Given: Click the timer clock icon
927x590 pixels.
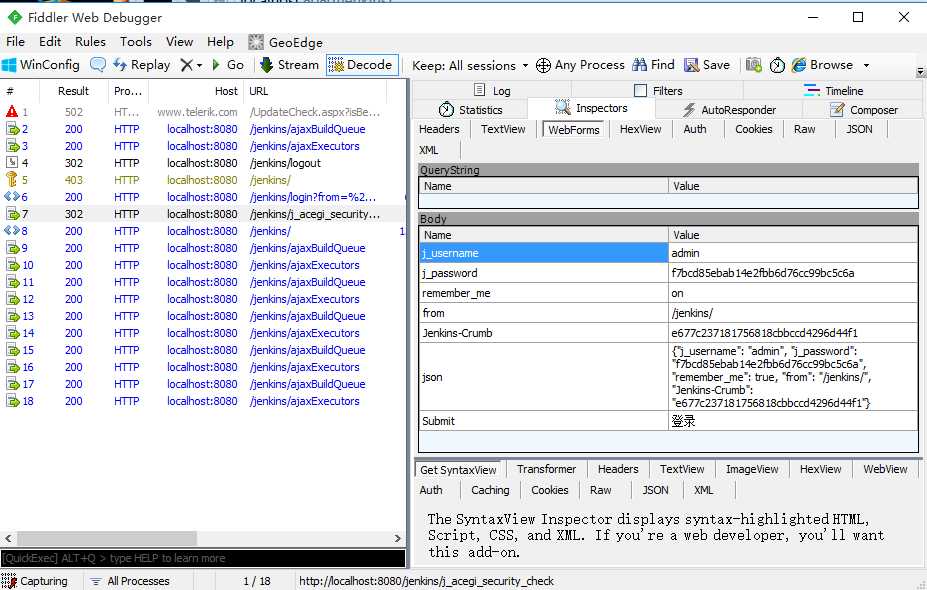Looking at the screenshot, I should (x=777, y=65).
